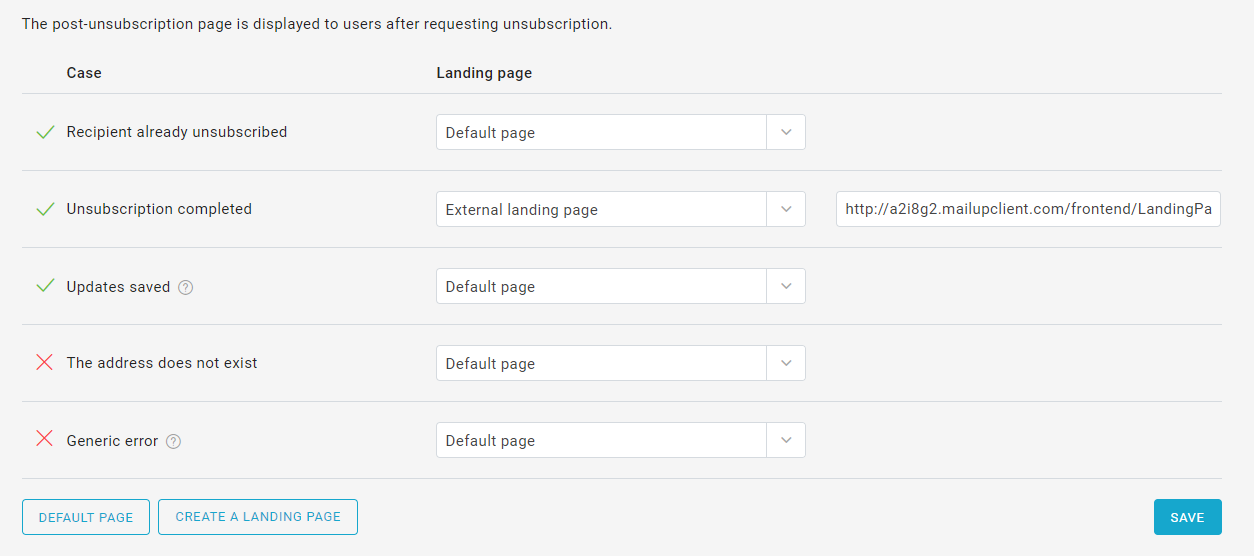Click the help icon beside Updates saved
The image size is (1254, 556).
click(185, 287)
